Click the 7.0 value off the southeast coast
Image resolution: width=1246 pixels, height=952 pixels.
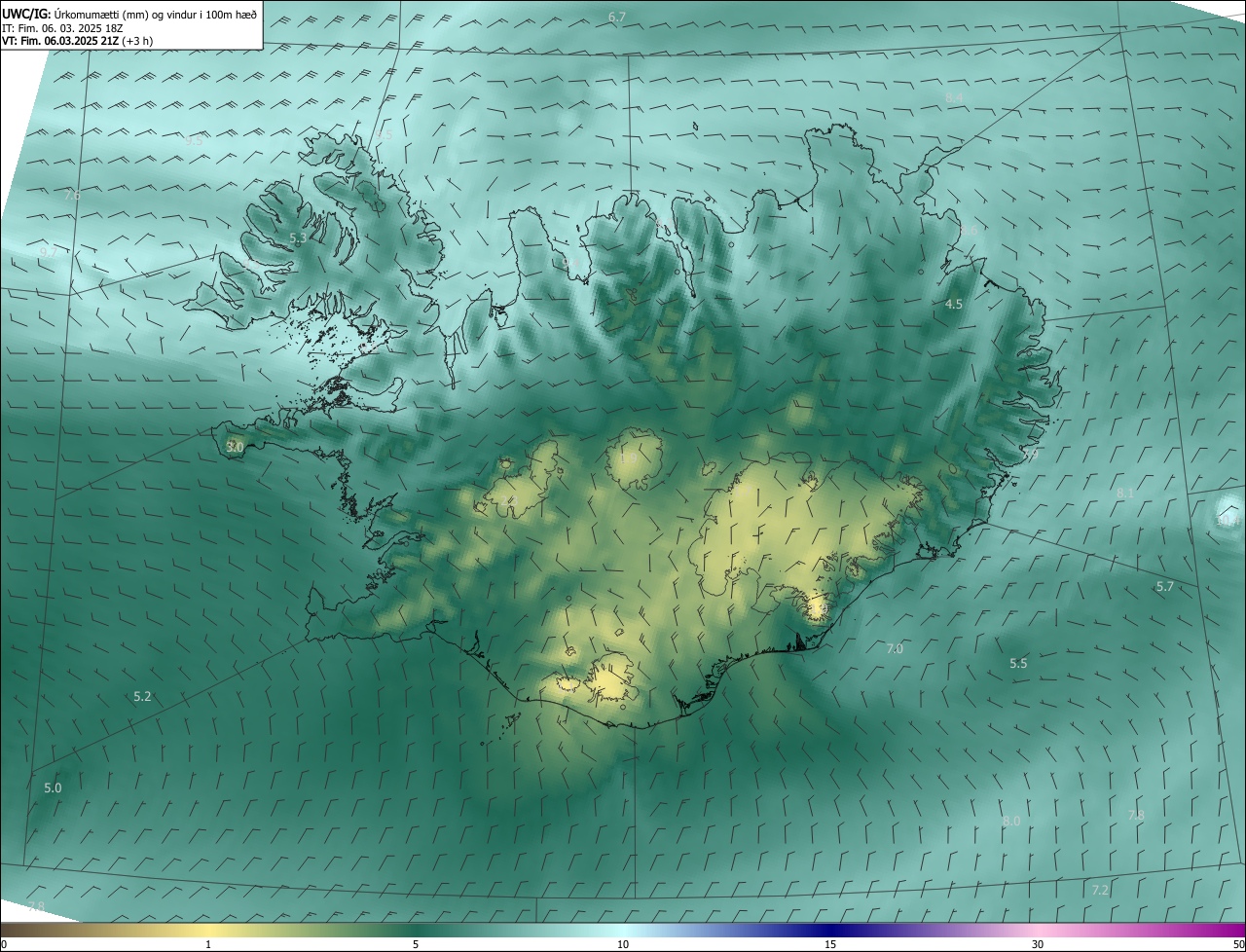tap(895, 648)
